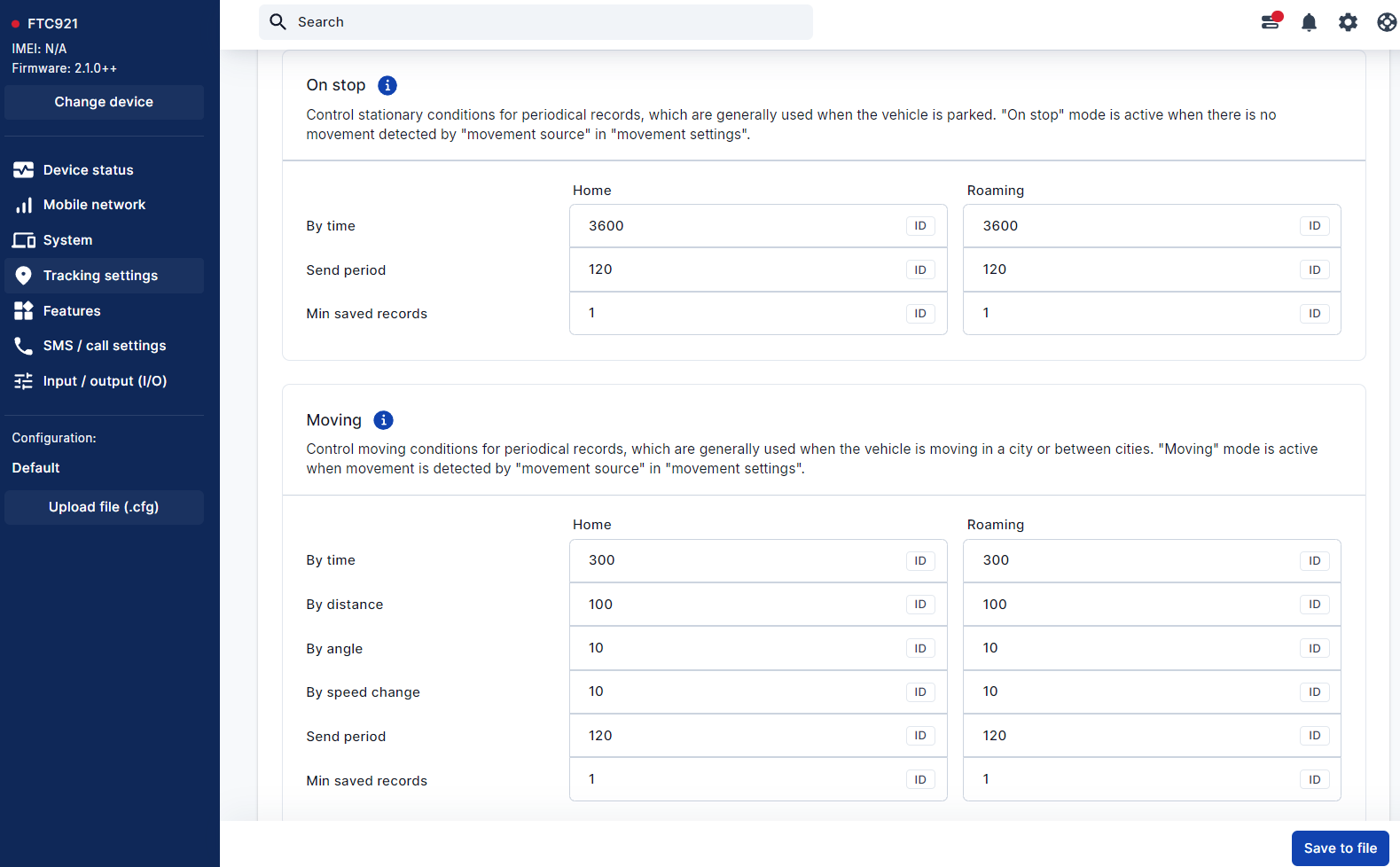The image size is (1400, 867).
Task: Click the On stop info icon
Action: (x=387, y=85)
